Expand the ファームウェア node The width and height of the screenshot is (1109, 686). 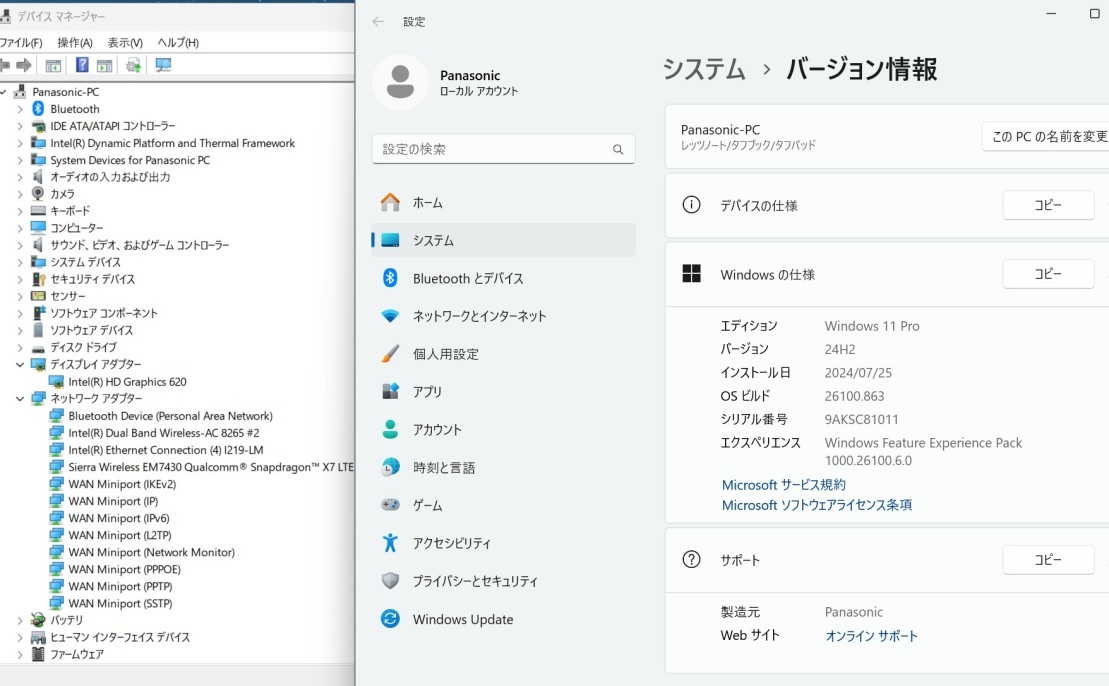[20, 654]
